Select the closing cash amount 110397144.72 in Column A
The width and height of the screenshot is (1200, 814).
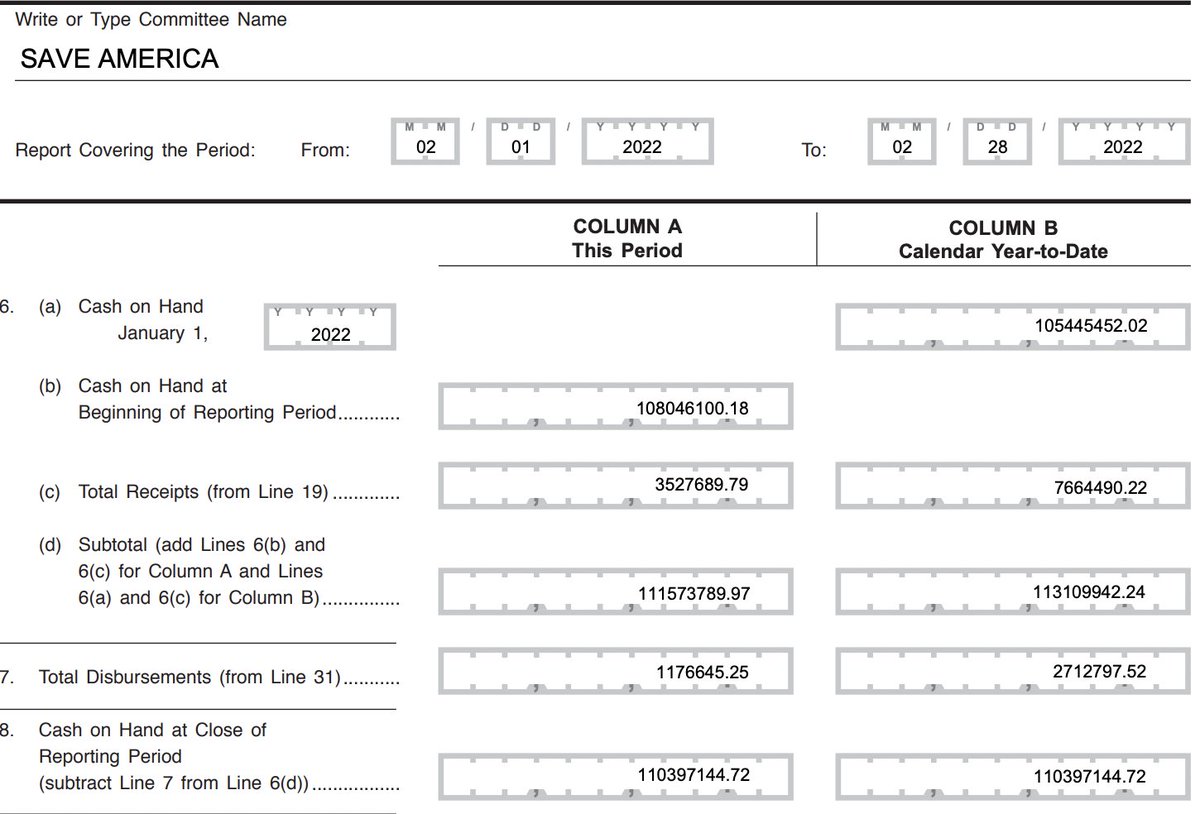[614, 776]
